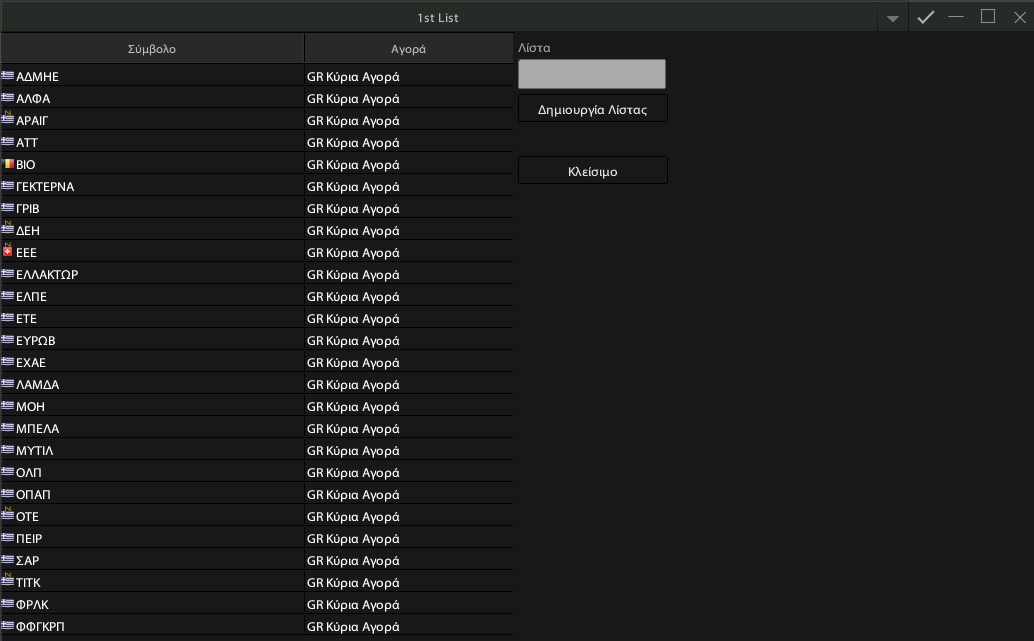Select the ΕΛΛΑΚΤΩΡ row
This screenshot has width=1034, height=641.
[x=257, y=274]
